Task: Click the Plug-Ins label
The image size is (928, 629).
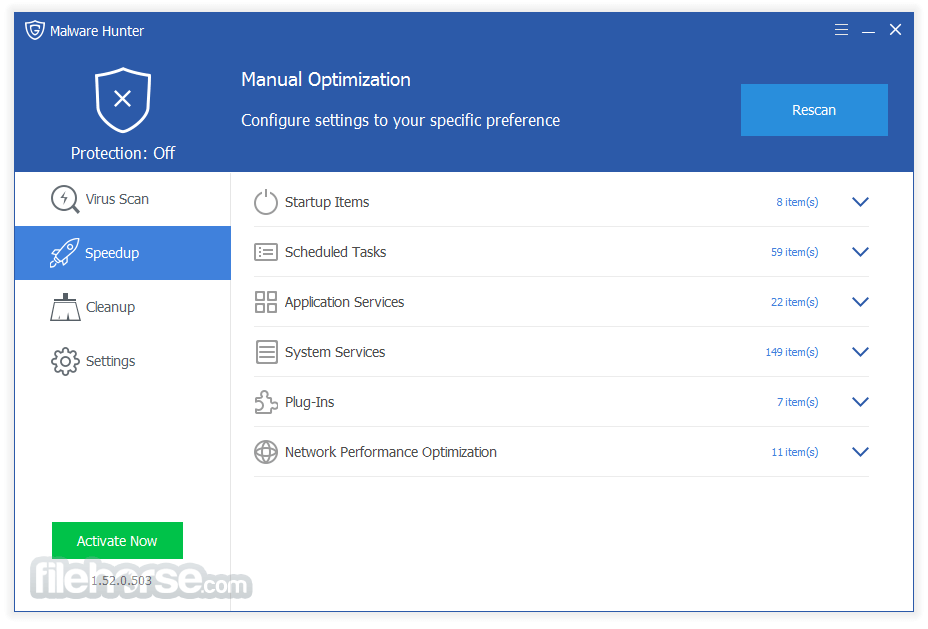Action: point(310,402)
